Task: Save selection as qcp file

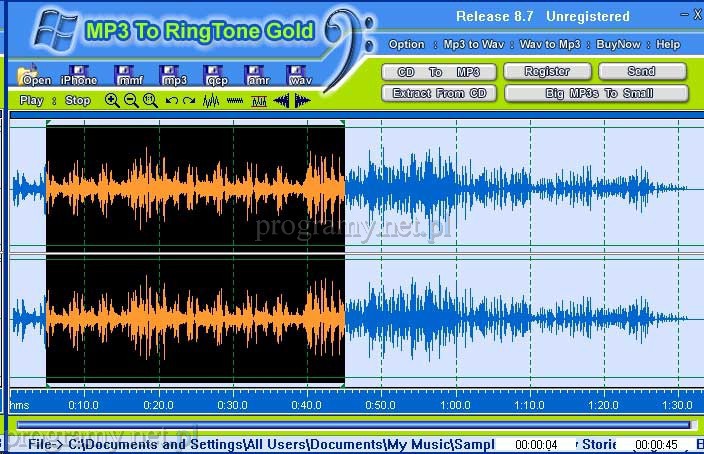Action: [x=217, y=75]
